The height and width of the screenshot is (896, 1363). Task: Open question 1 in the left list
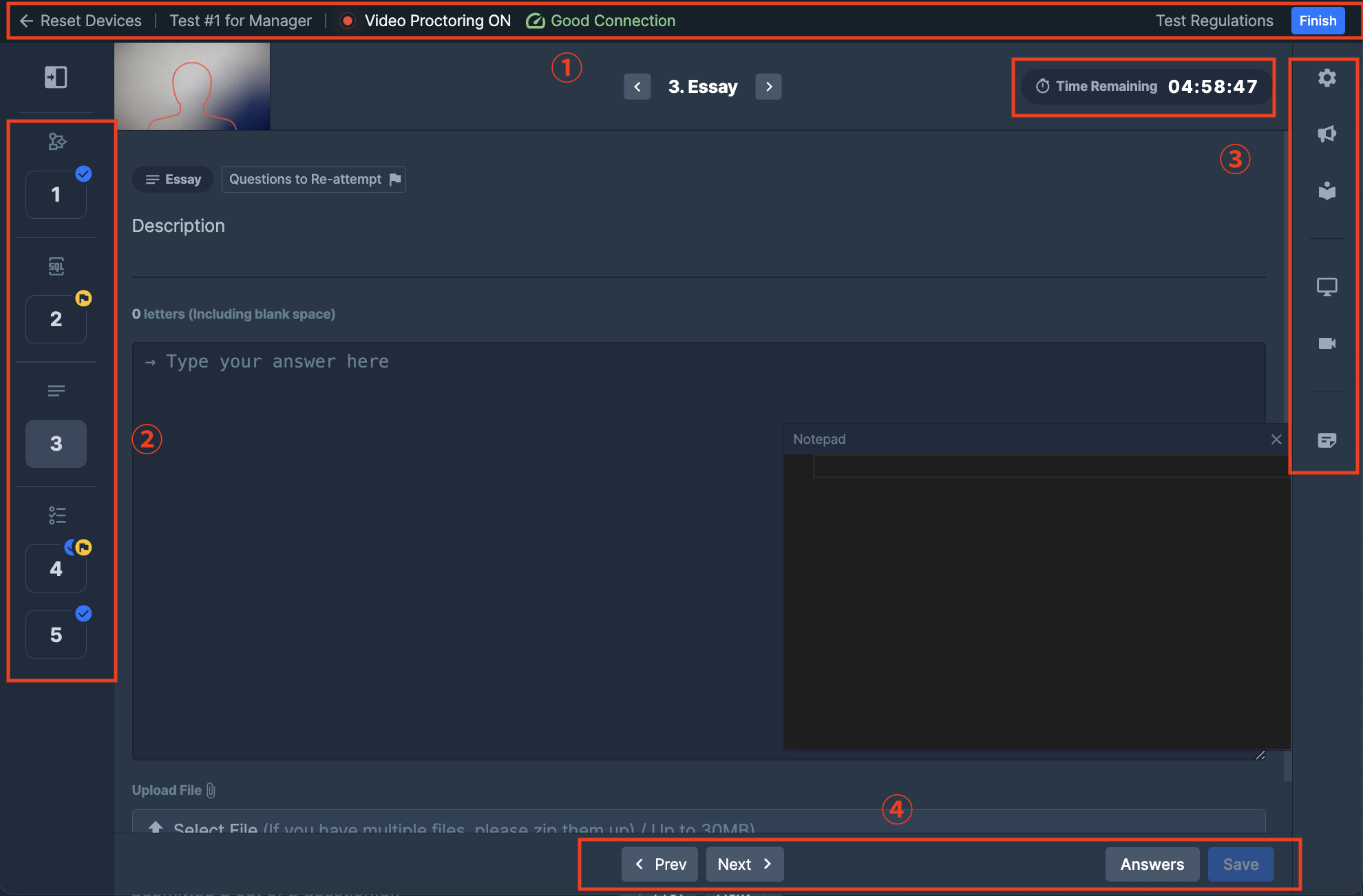56,195
